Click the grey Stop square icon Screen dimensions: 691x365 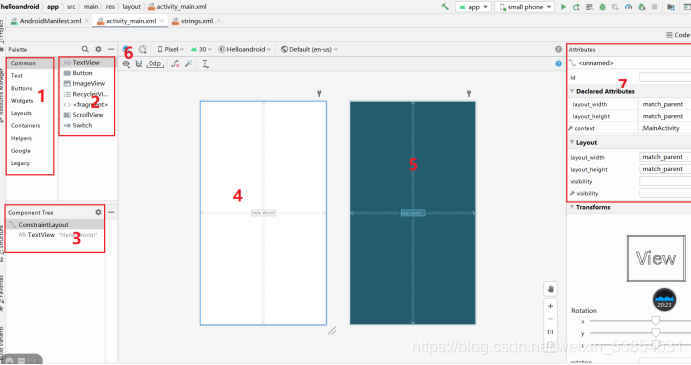point(655,7)
